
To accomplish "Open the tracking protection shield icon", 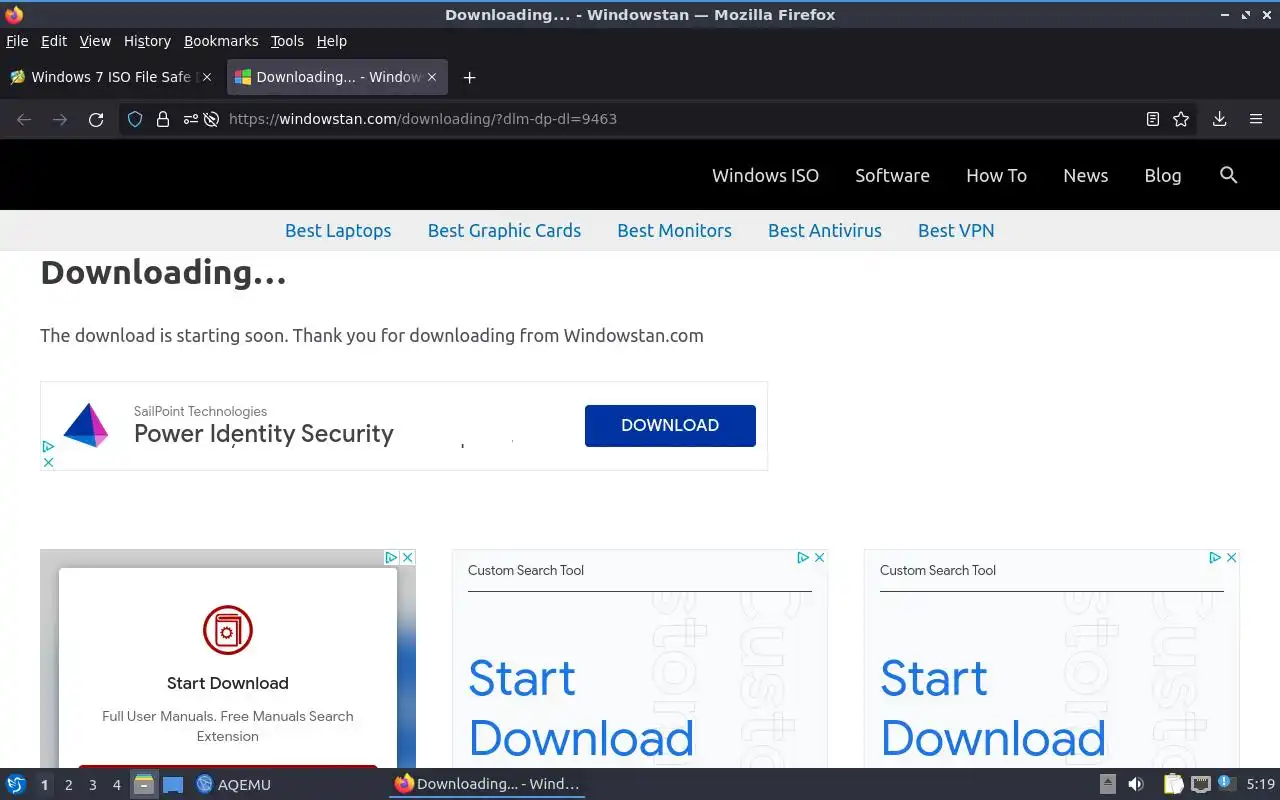I will tap(135, 119).
